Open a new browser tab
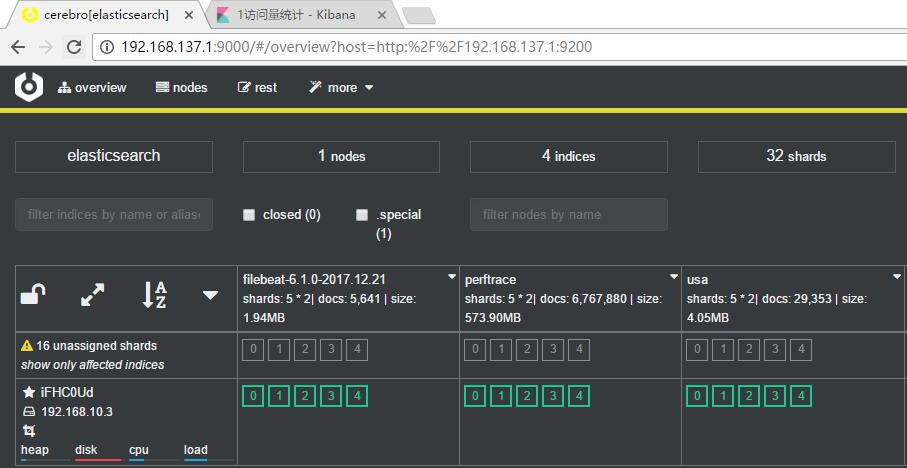 click(418, 16)
